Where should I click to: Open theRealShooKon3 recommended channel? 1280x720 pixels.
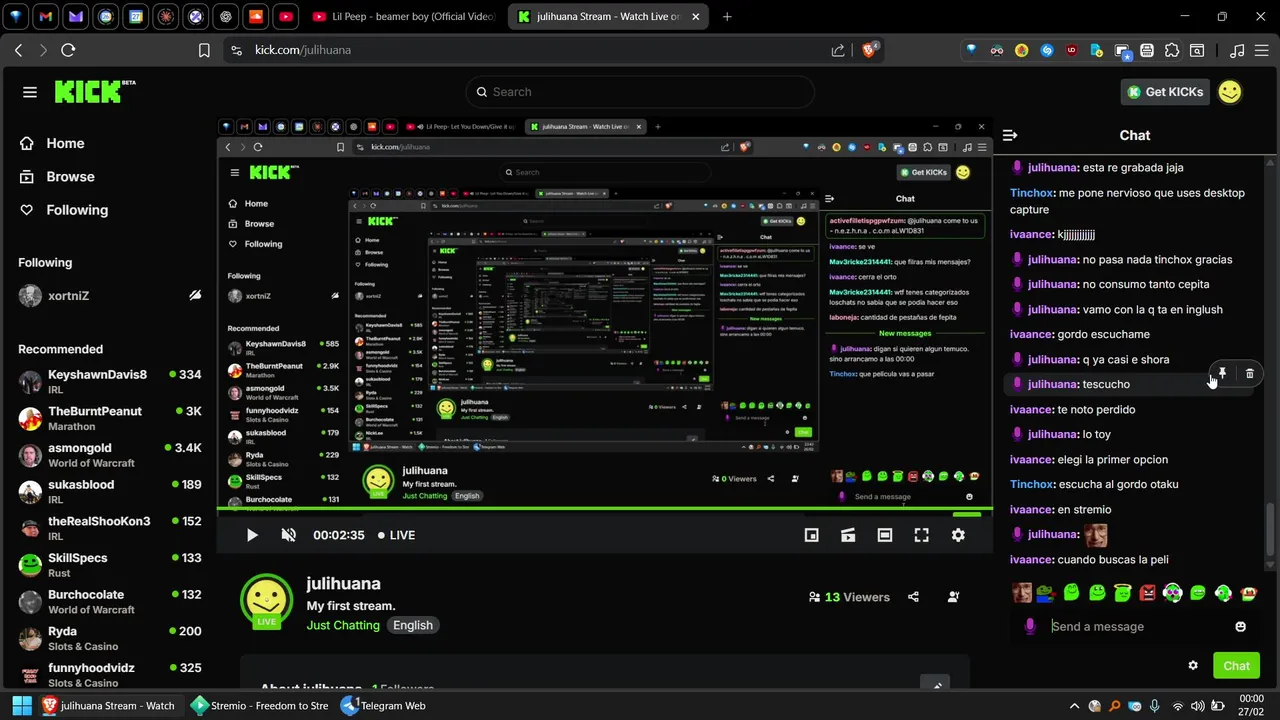[x=110, y=528]
